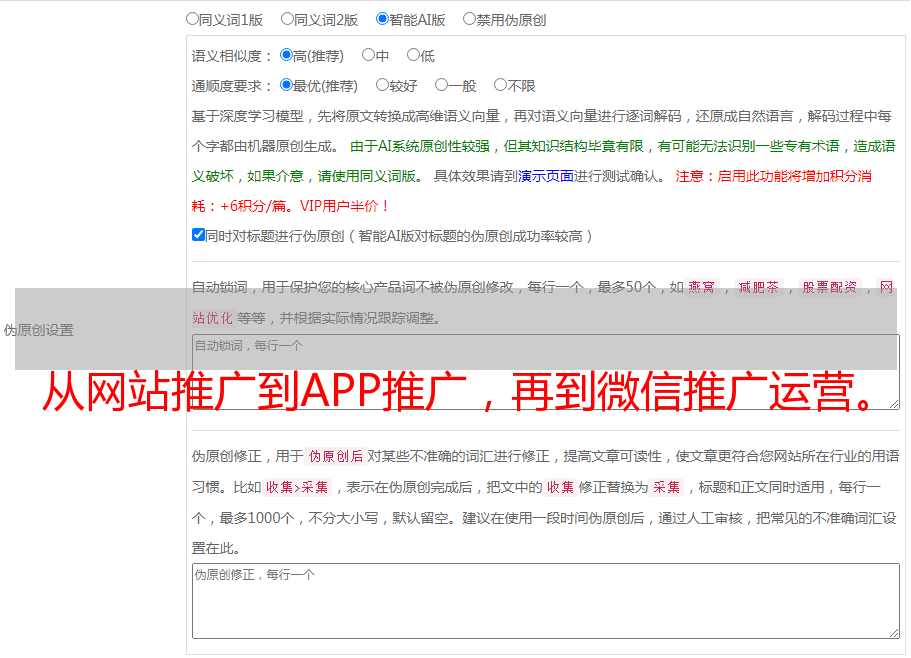Click the 收集>采集 example tag
The width and height of the screenshot is (911, 658).
click(x=297, y=487)
